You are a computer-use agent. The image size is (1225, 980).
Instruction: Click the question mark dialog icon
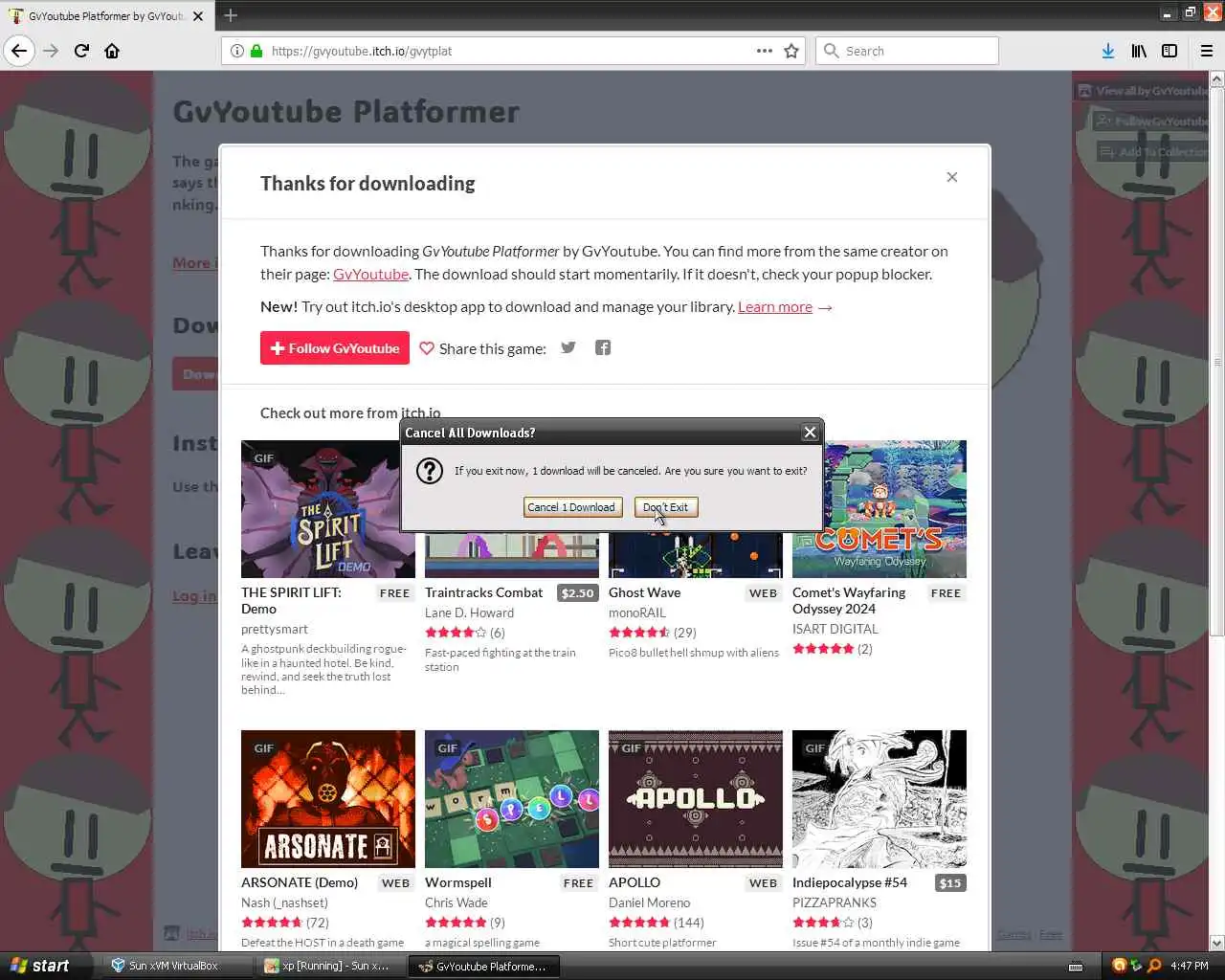430,471
